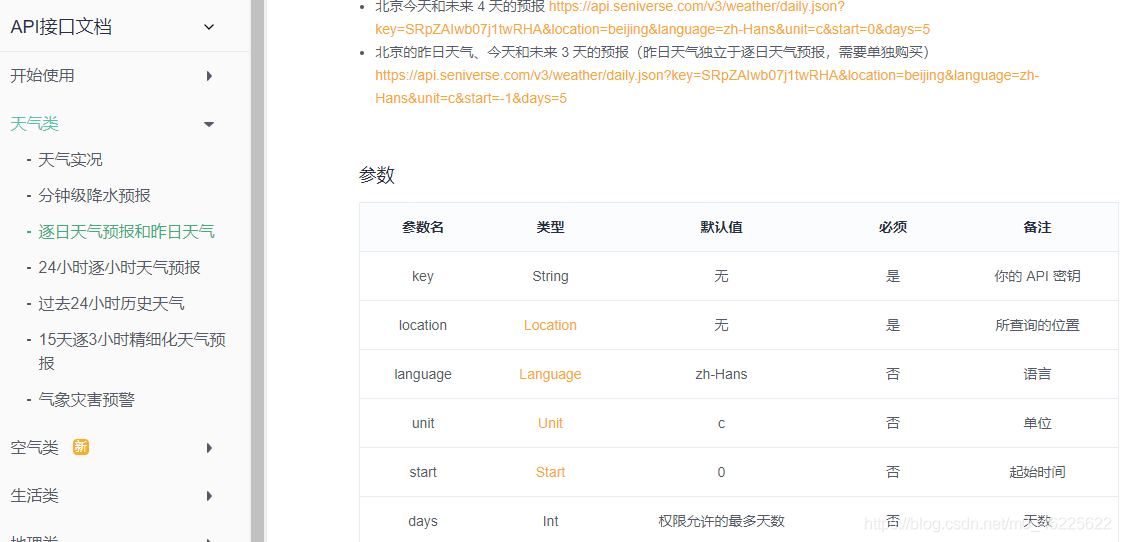Expand the 开始使用 section arrow
The image size is (1121, 542).
(209, 76)
